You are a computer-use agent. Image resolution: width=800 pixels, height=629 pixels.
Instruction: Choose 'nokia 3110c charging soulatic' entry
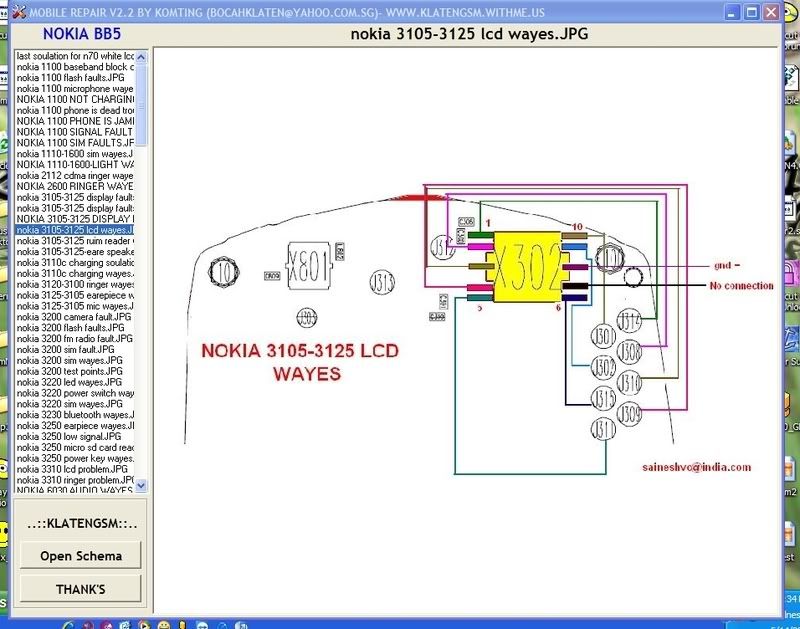pyautogui.click(x=75, y=263)
